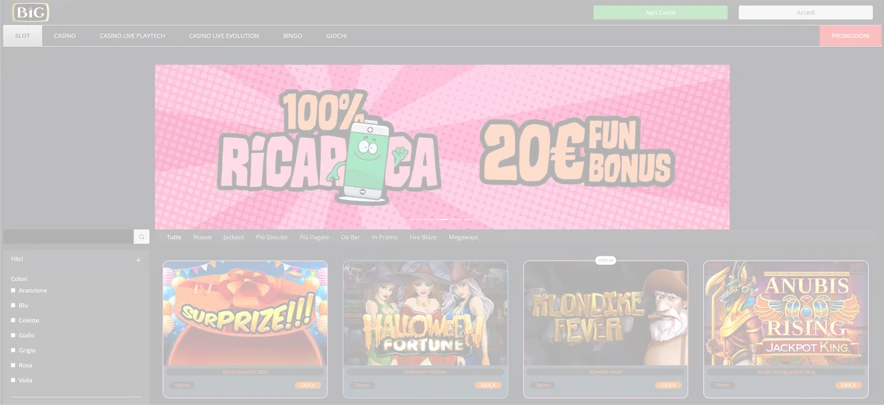Open the Klondike Fever thumbnail
The image size is (884, 405).
click(605, 313)
